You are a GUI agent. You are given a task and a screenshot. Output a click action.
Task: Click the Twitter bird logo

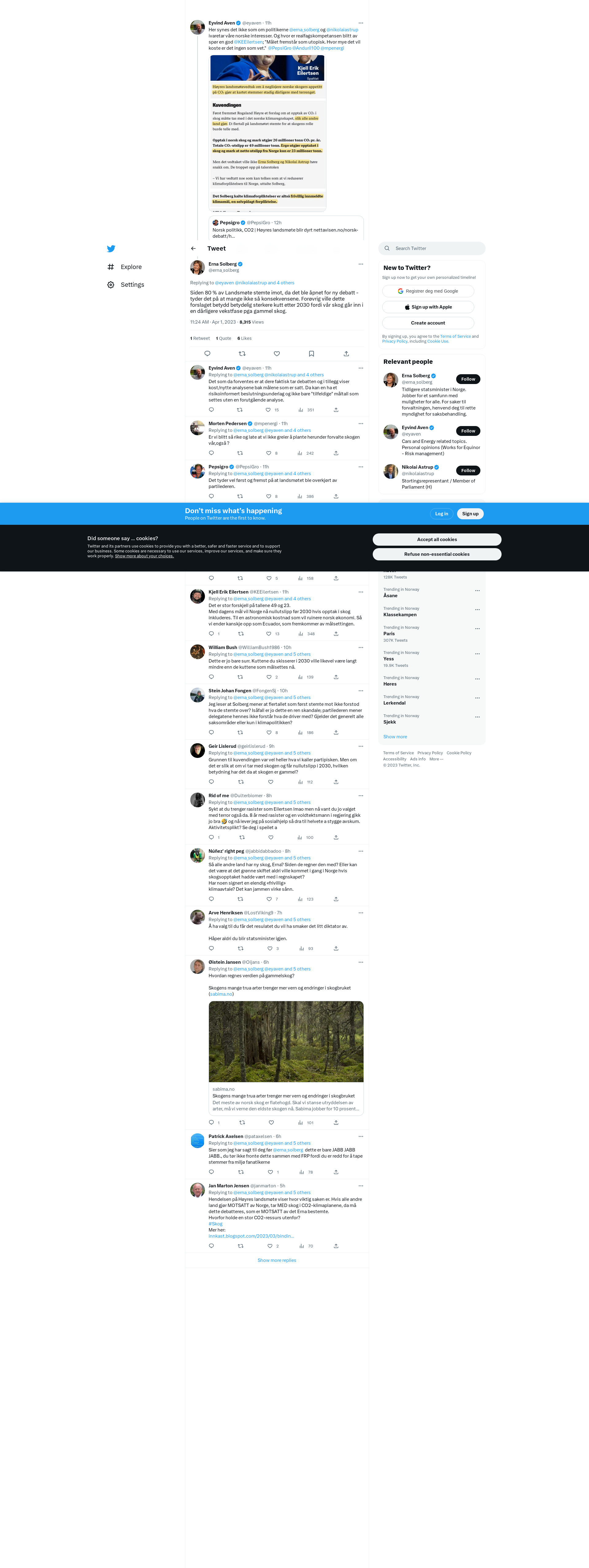tap(111, 248)
